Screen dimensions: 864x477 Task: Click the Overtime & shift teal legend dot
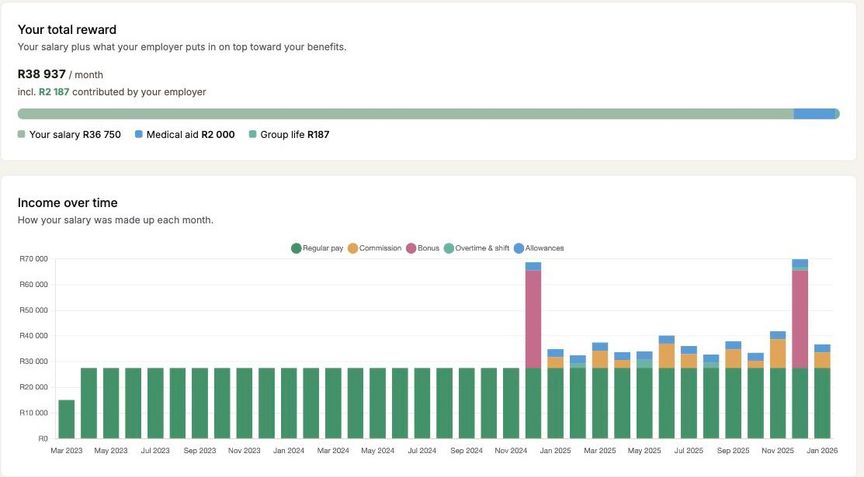tap(449, 248)
